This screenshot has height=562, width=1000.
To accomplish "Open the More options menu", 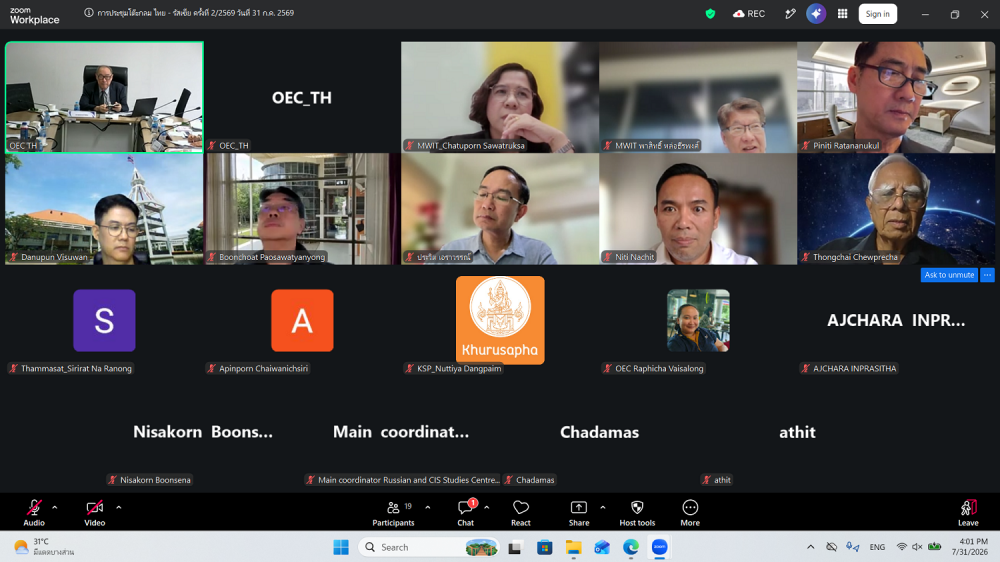I will (690, 512).
